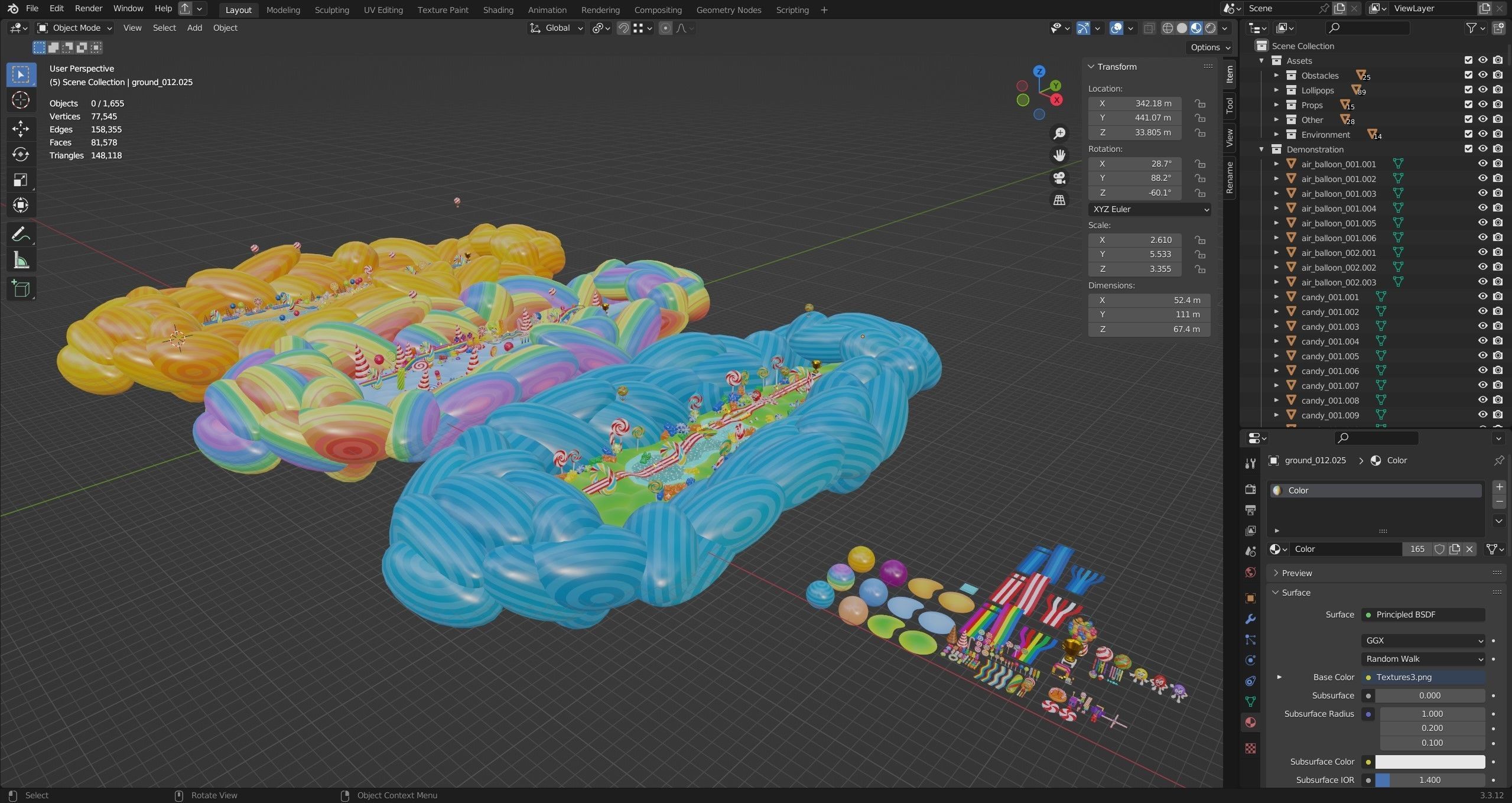Screen dimensions: 1512x803
Task: Activate the 3D Cursor tool
Action: pos(21,100)
